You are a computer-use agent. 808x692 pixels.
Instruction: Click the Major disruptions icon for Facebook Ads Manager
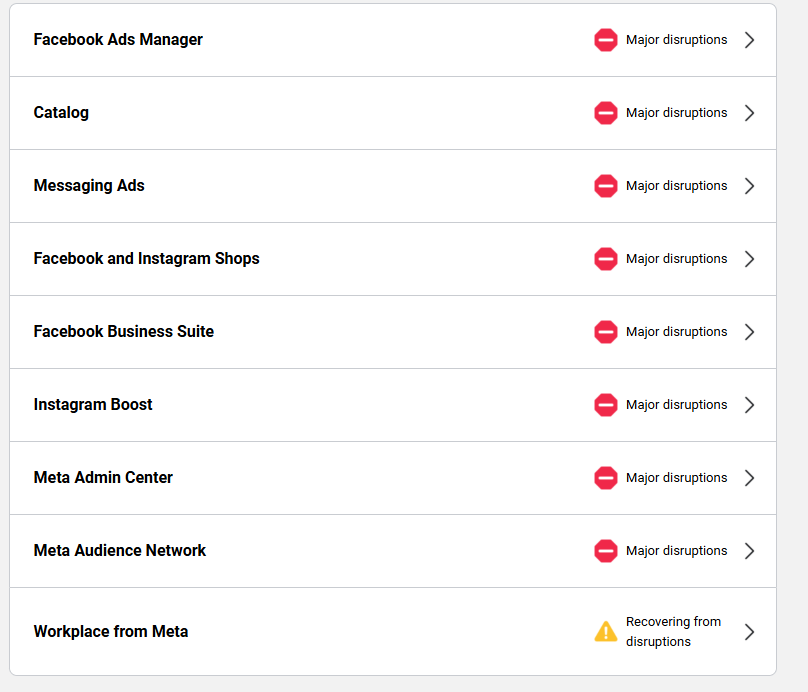[606, 40]
